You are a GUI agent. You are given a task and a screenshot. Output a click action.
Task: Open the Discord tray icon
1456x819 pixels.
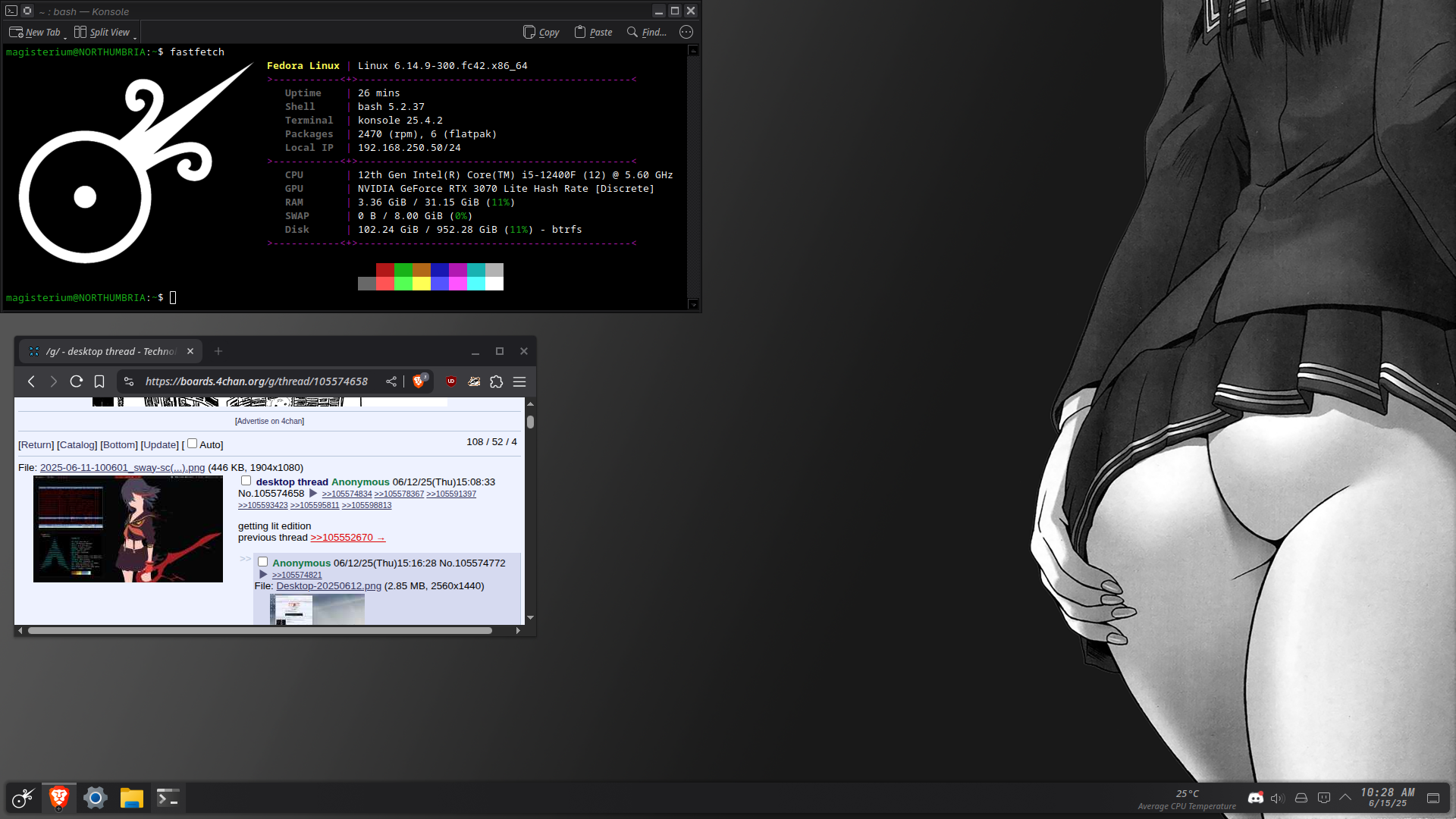tap(1256, 798)
